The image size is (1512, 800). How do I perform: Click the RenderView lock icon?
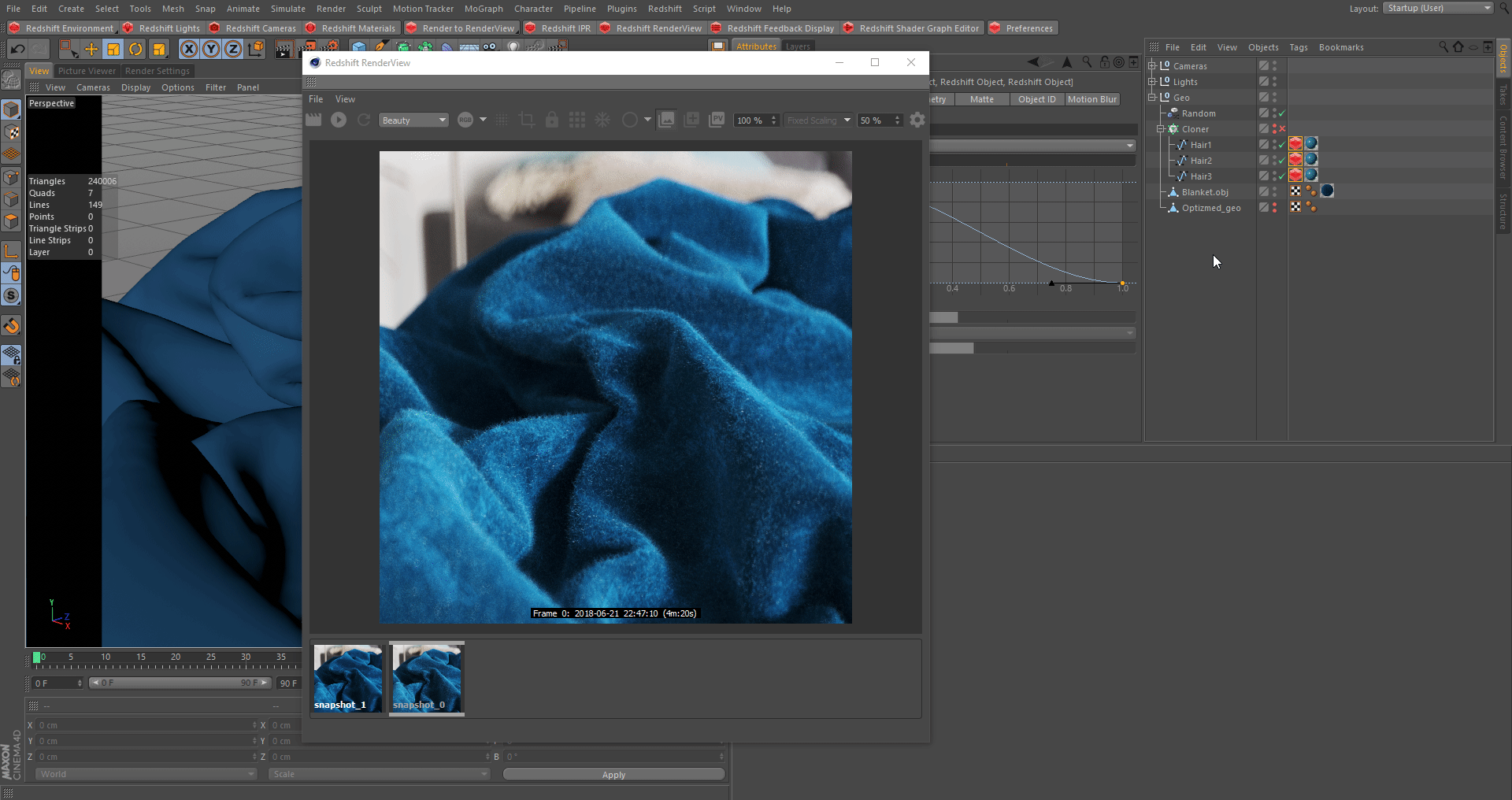pyautogui.click(x=552, y=120)
